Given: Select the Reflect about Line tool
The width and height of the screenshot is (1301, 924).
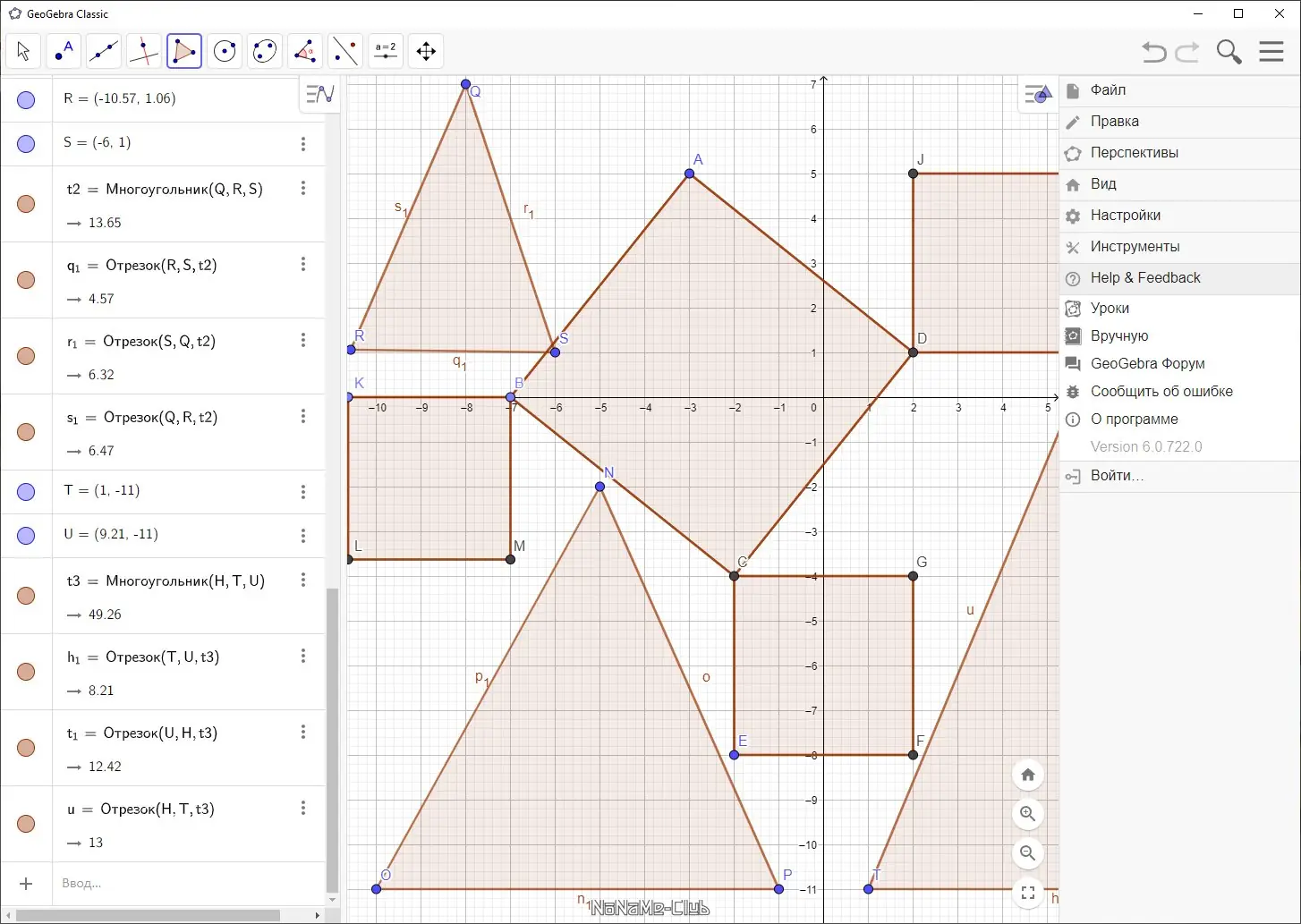Looking at the screenshot, I should pyautogui.click(x=345, y=51).
